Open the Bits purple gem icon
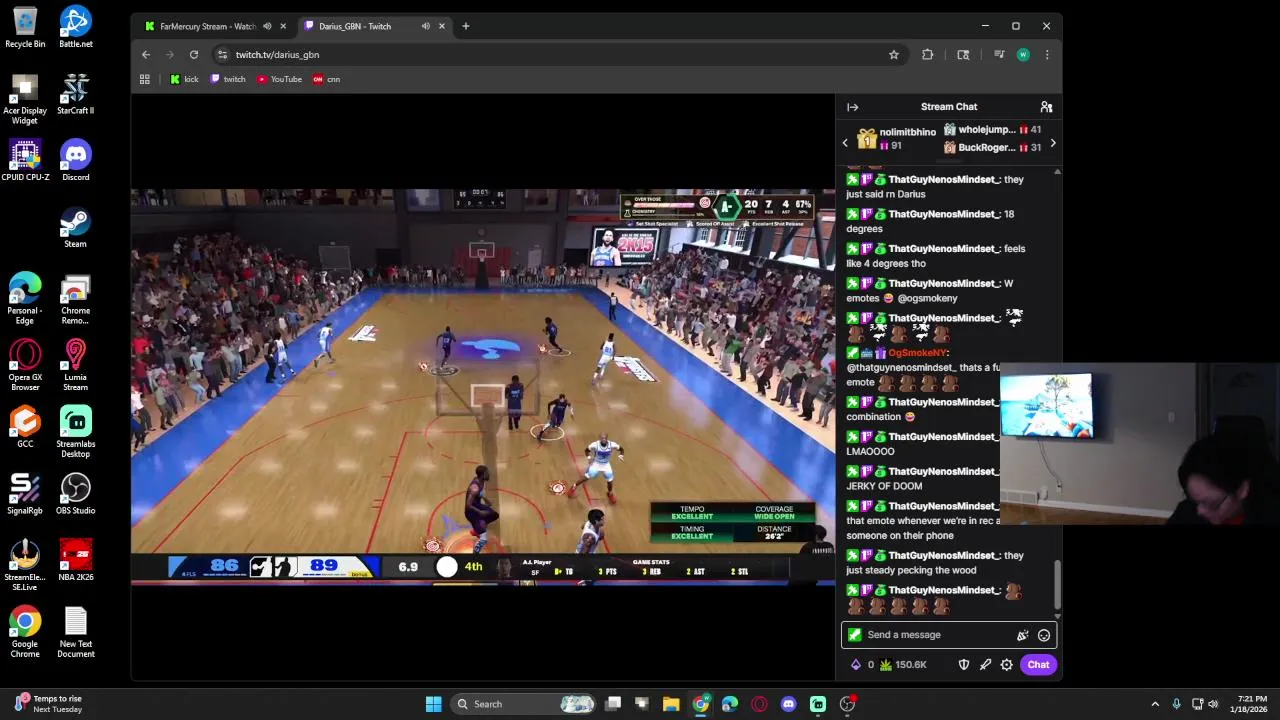Viewport: 1280px width, 720px height. pos(856,665)
